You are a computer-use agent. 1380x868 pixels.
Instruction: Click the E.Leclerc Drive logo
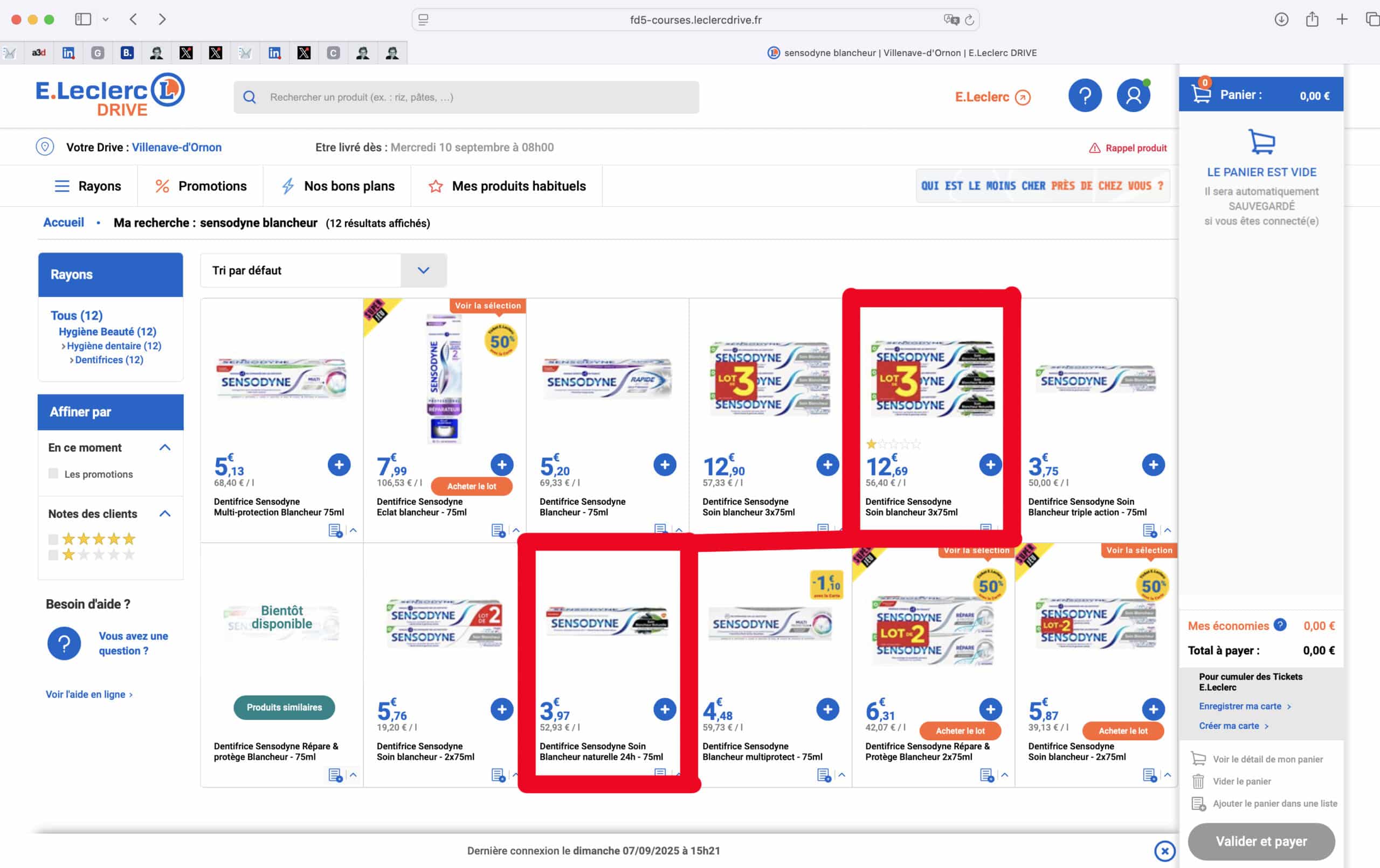click(x=110, y=94)
